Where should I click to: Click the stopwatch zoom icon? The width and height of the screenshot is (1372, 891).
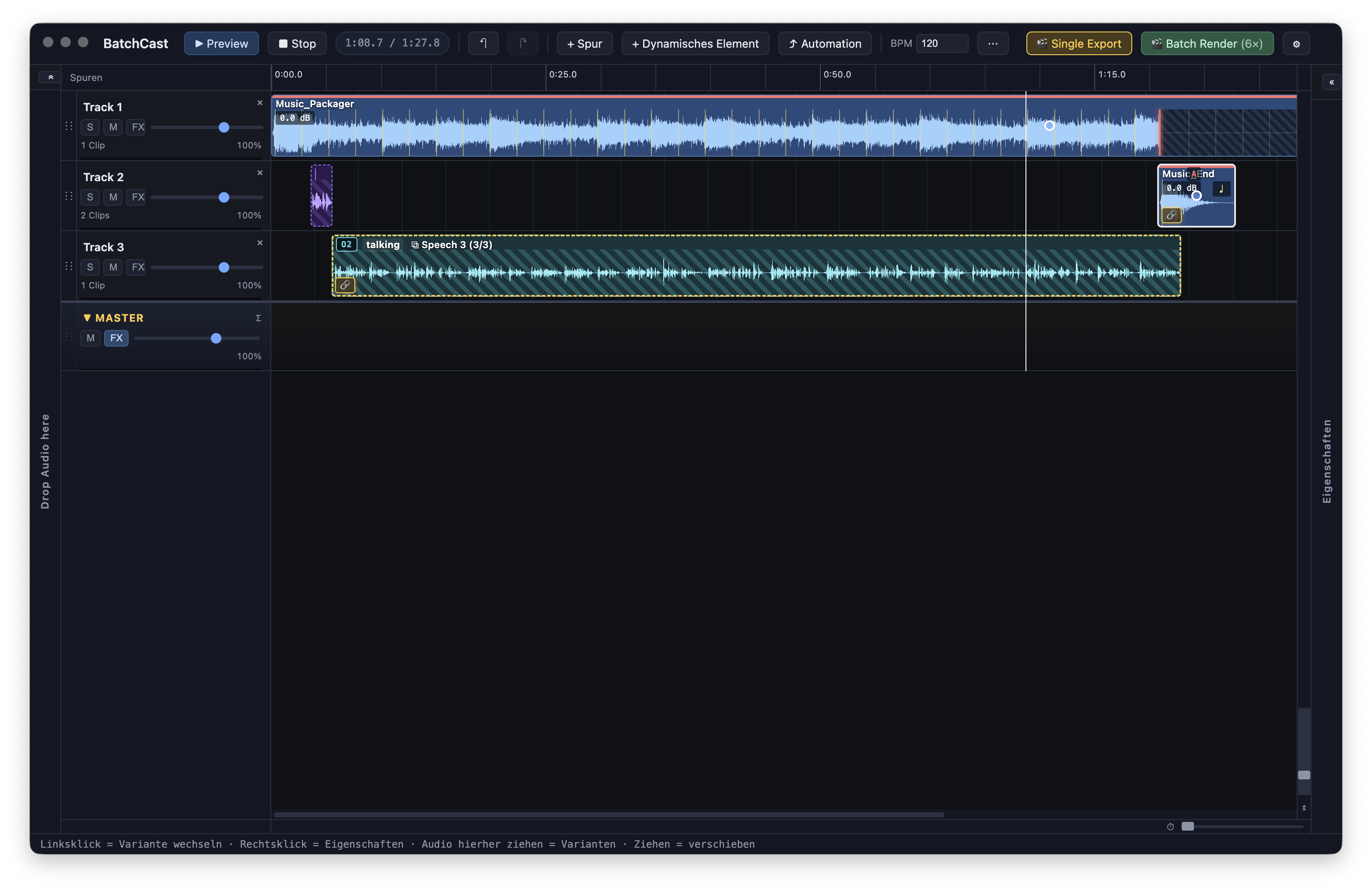[1170, 826]
